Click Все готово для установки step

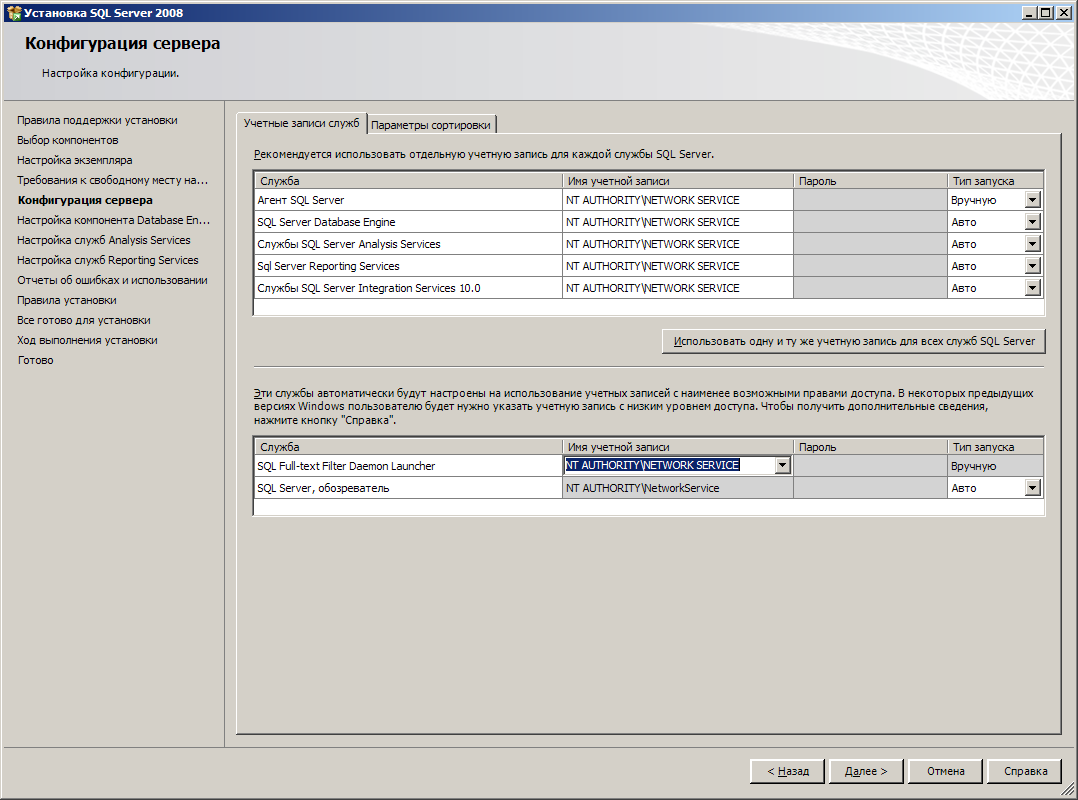(x=84, y=320)
